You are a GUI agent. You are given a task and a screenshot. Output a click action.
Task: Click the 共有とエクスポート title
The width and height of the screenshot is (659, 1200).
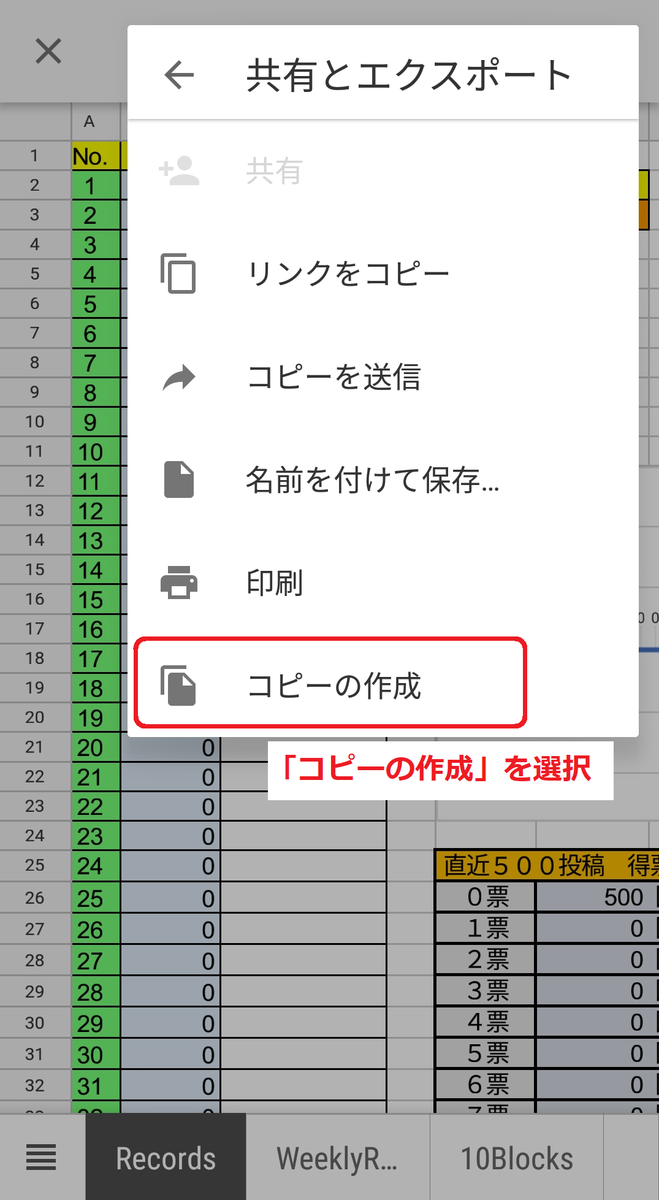[409, 75]
